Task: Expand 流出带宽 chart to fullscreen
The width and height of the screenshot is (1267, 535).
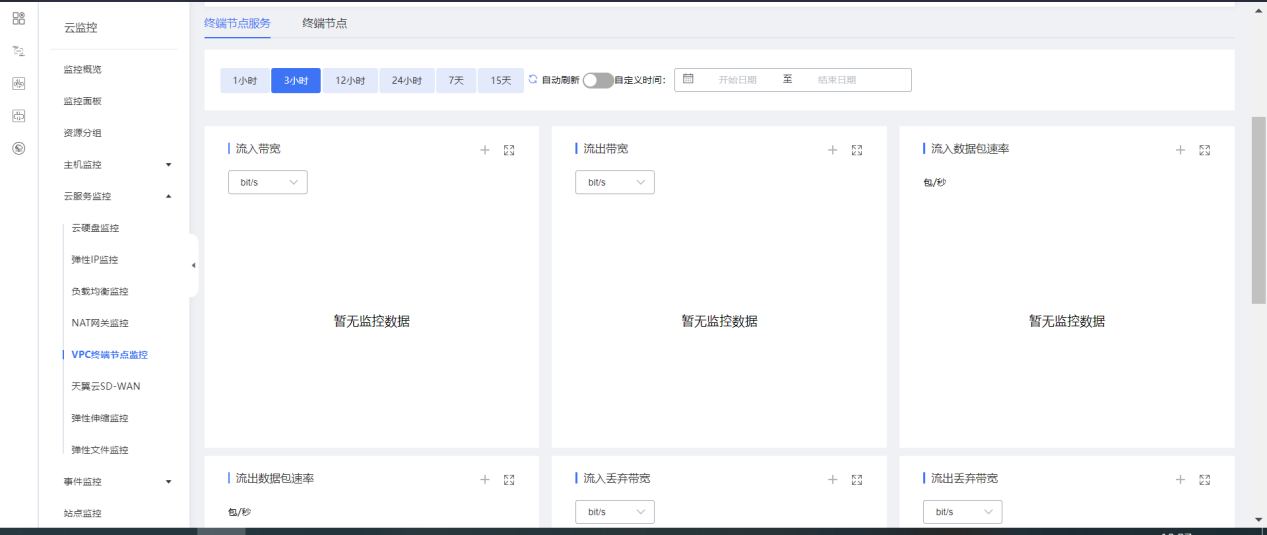Action: 856,150
